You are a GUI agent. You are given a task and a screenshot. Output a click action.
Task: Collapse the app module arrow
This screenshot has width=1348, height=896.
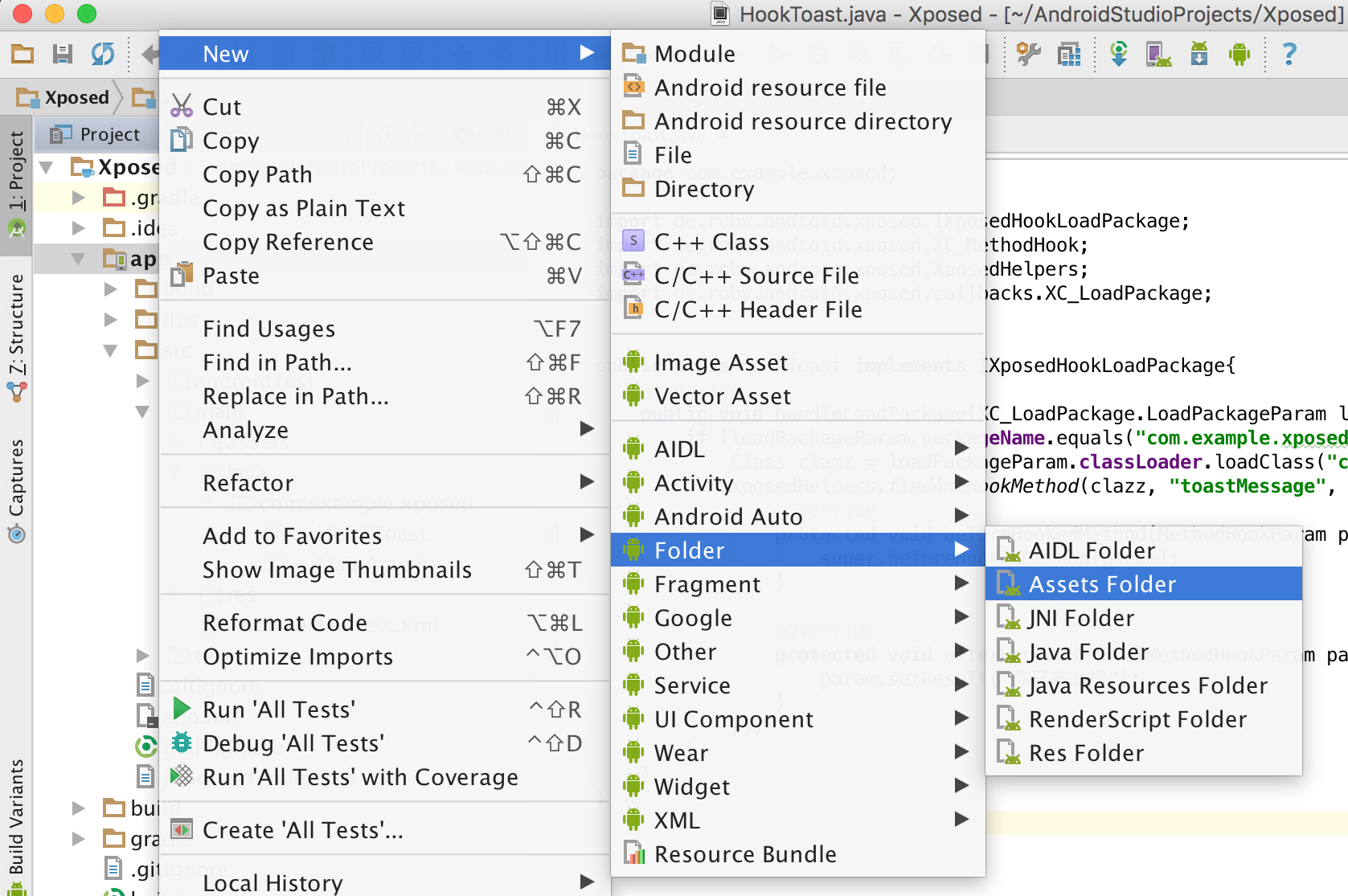pos(78,259)
